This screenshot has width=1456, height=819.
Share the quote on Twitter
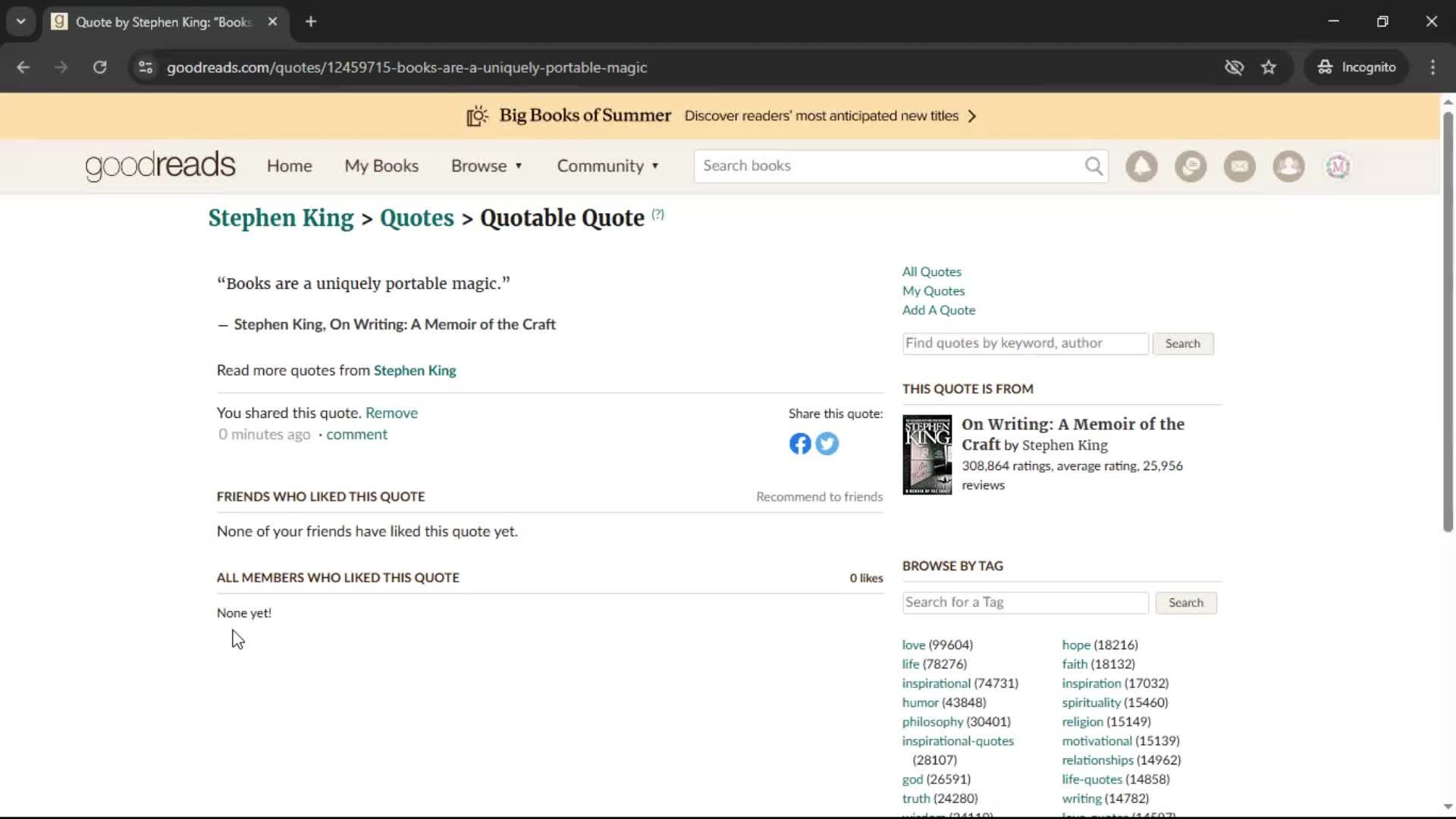(x=827, y=444)
